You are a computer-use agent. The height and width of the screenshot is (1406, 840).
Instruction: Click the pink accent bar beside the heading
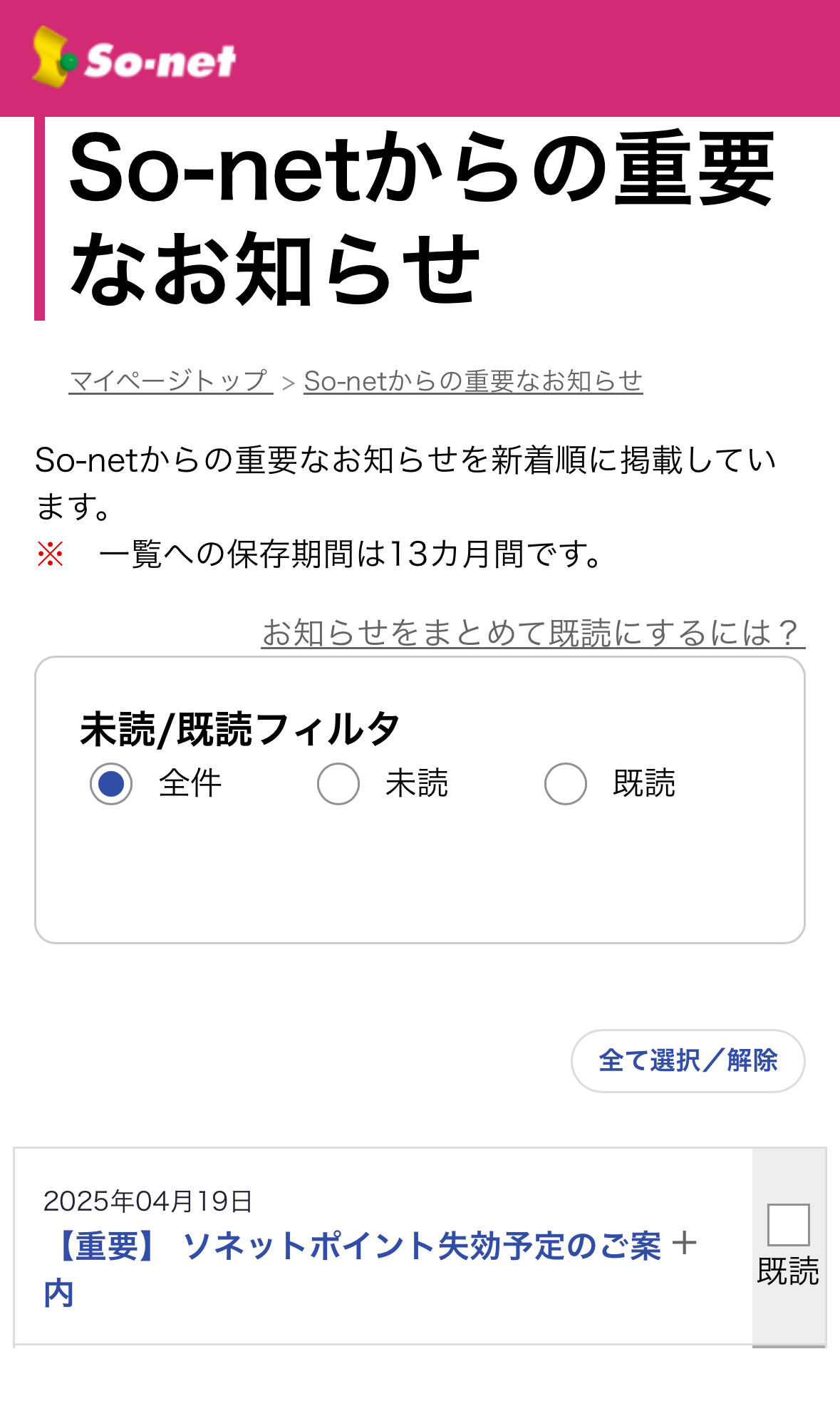coord(39,217)
